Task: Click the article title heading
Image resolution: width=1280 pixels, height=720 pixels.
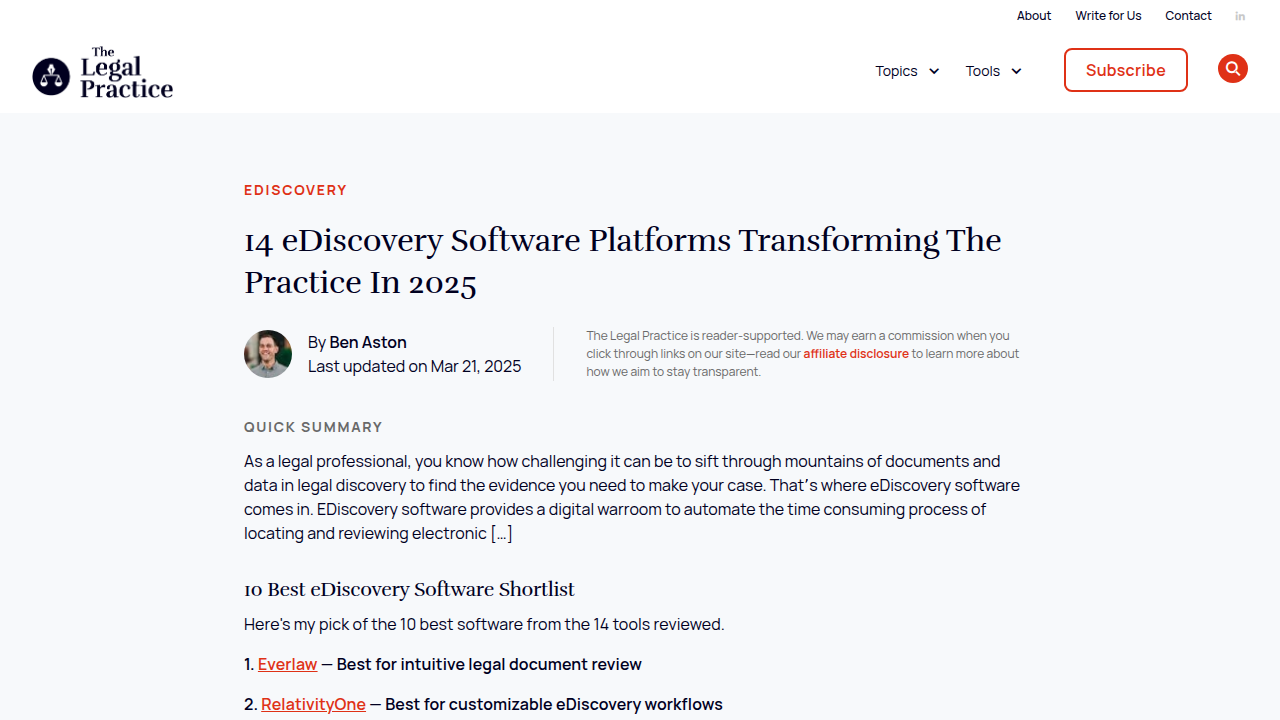Action: point(622,261)
